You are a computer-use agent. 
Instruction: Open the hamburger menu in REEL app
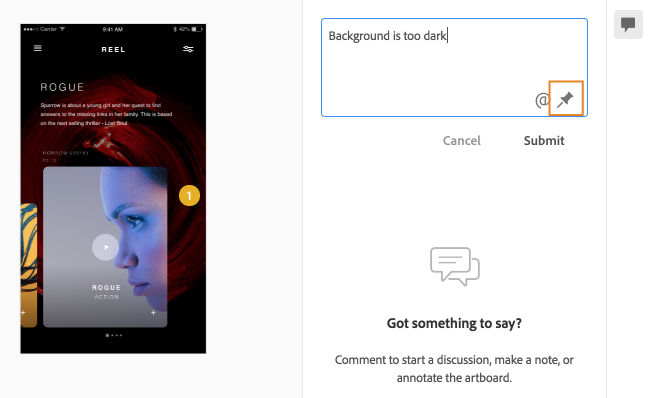point(38,48)
